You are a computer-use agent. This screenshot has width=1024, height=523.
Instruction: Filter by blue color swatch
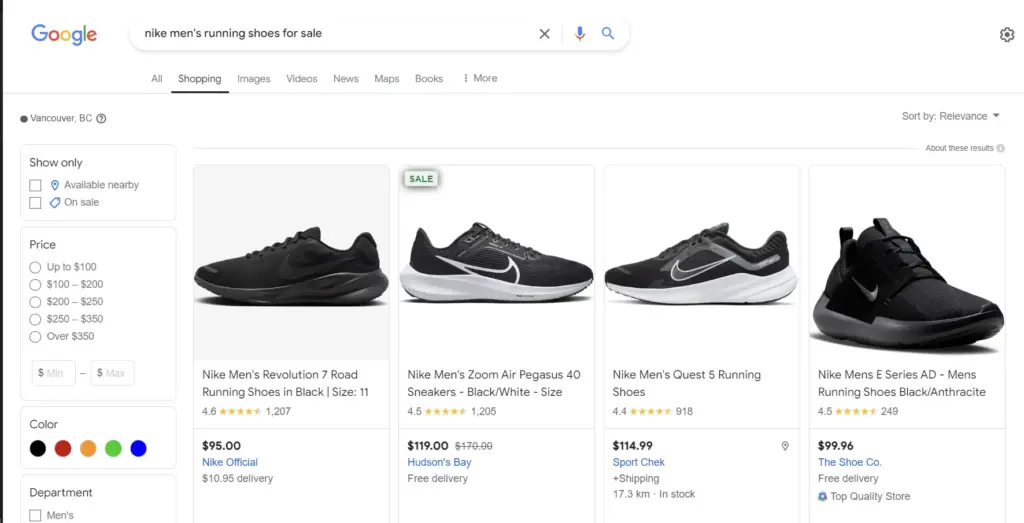(138, 449)
